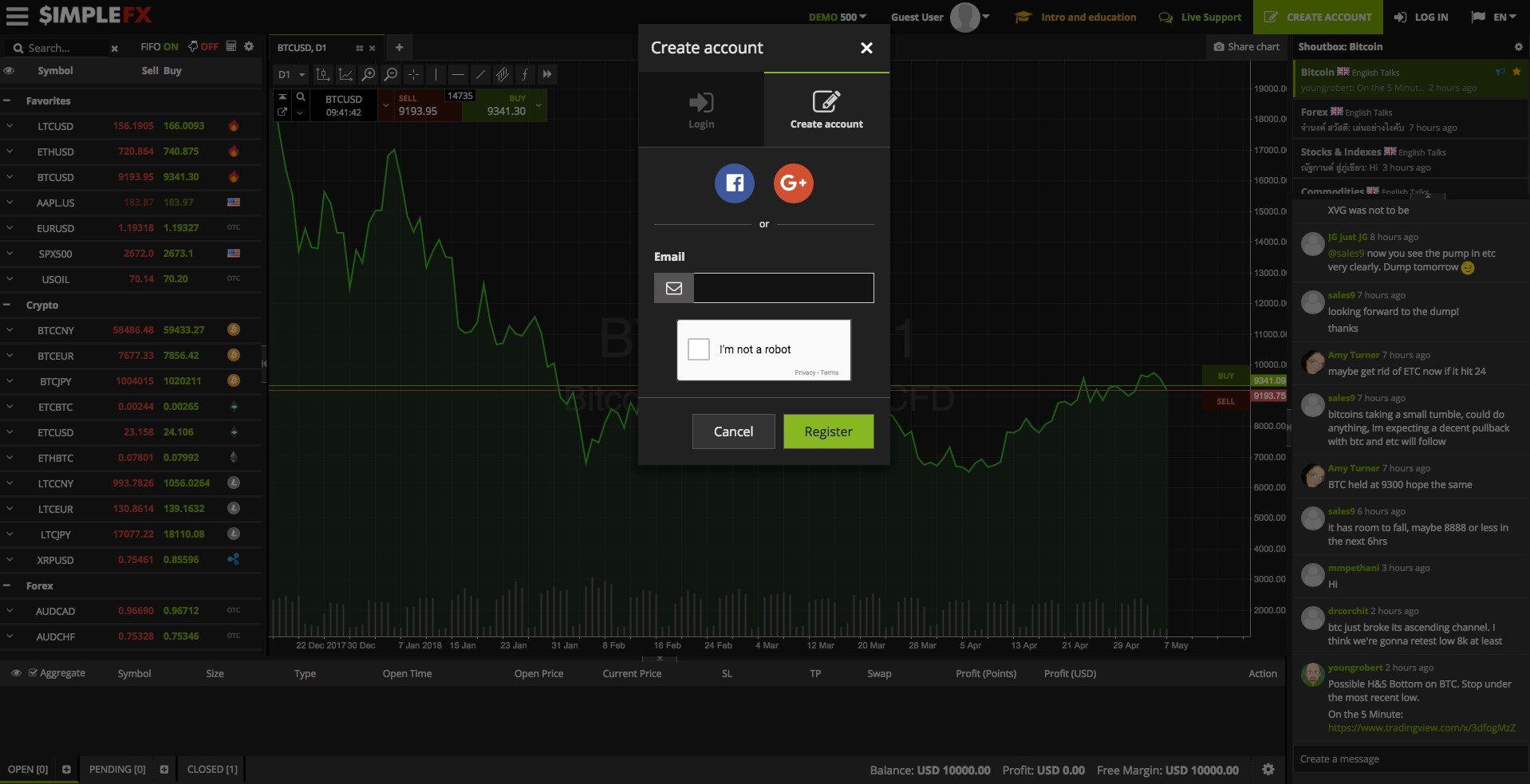The image size is (1530, 784).
Task: Open the D1 timeframe dropdown
Action: pos(291,74)
